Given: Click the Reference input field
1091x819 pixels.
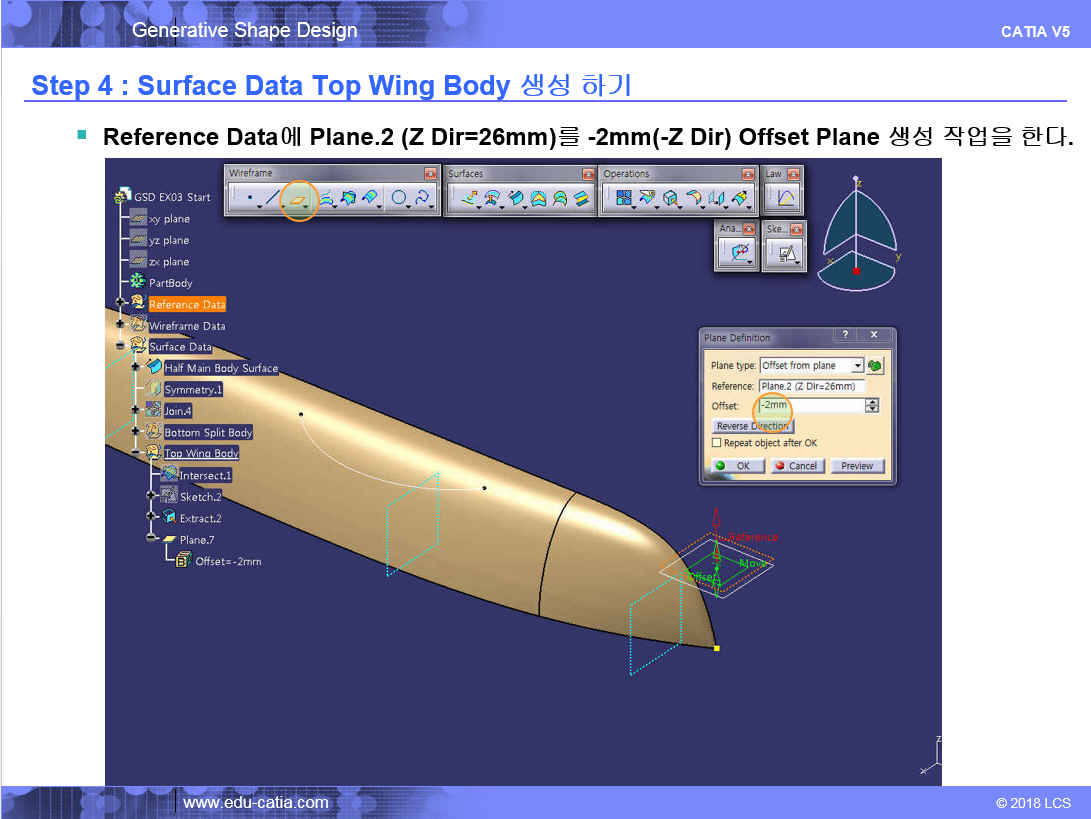Looking at the screenshot, I should coord(811,386).
